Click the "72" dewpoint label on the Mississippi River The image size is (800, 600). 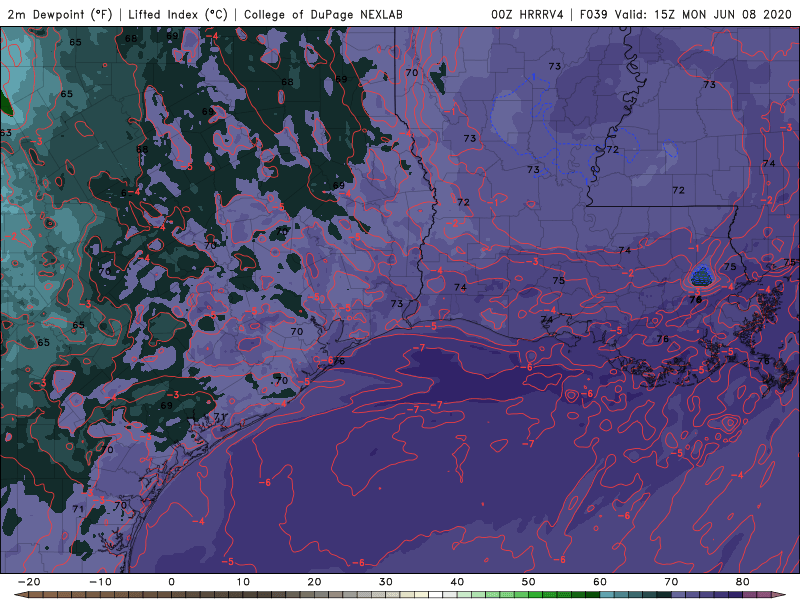[x=612, y=149]
